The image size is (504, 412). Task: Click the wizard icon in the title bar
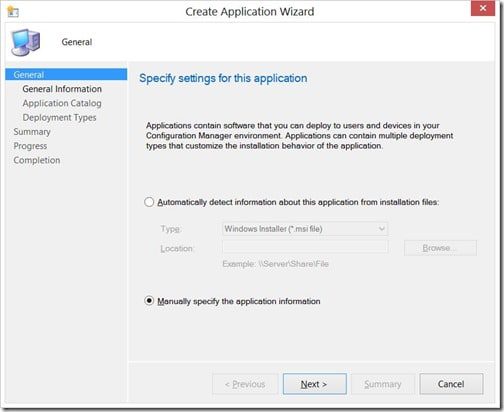13,12
